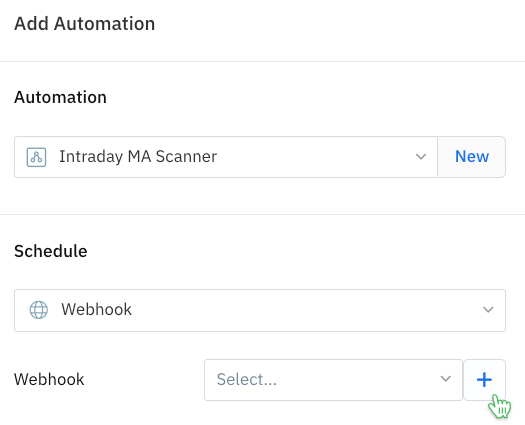The width and height of the screenshot is (525, 425).
Task: Click the Intraday MA Scanner automation name
Action: click(x=138, y=157)
